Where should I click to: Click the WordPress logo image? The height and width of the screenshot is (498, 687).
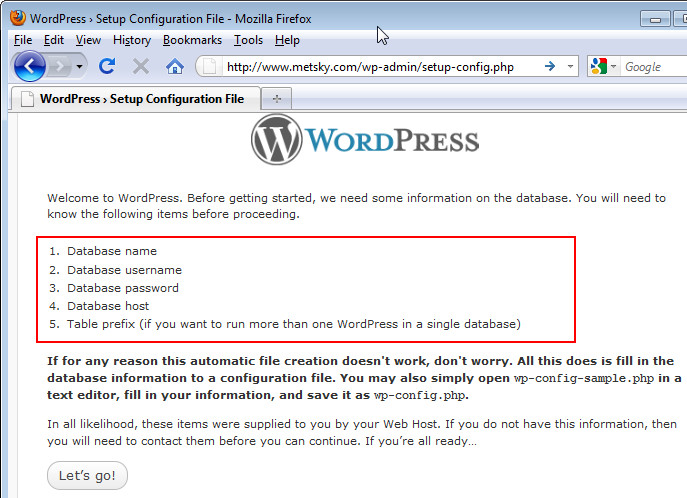[365, 140]
